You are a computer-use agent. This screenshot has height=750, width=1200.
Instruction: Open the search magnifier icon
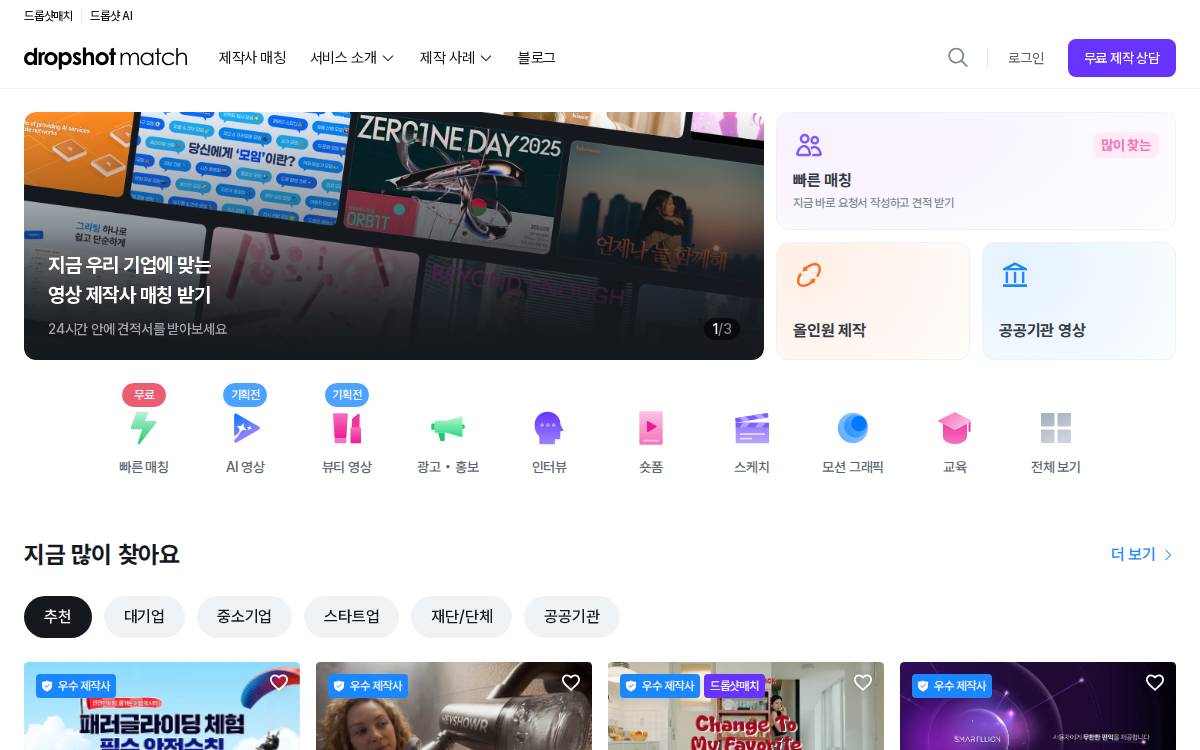coord(958,58)
